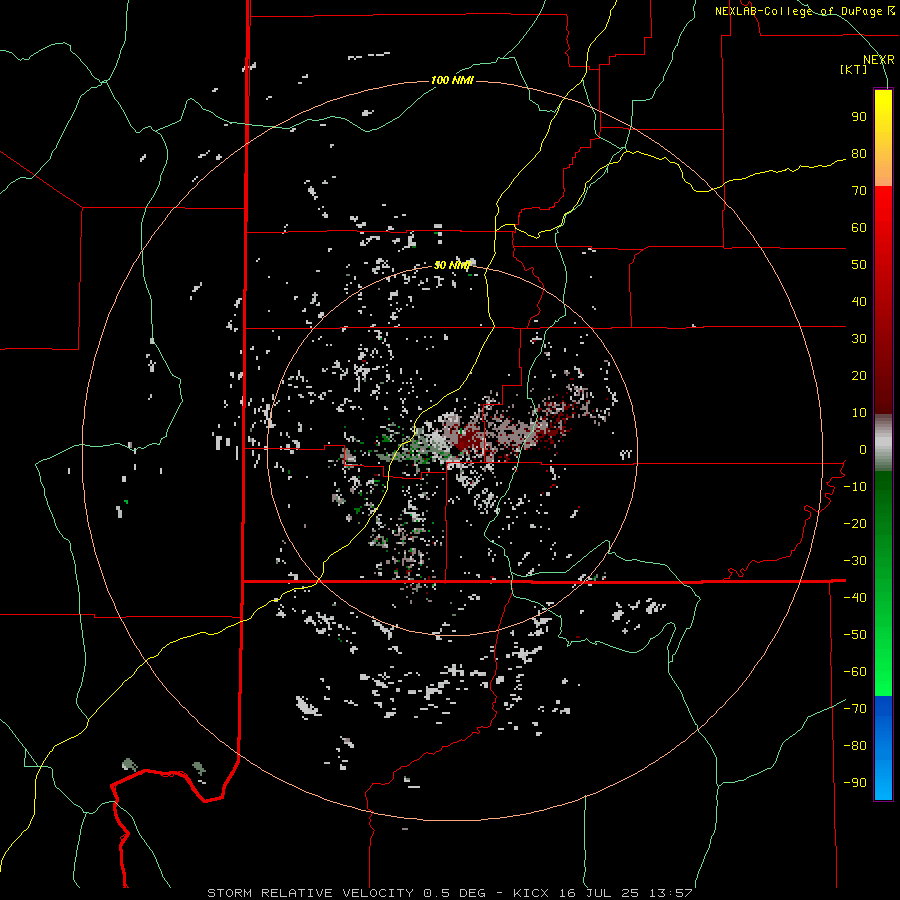Click the positive 50 knot scale label
This screenshot has height=900, width=900.
pyautogui.click(x=859, y=265)
